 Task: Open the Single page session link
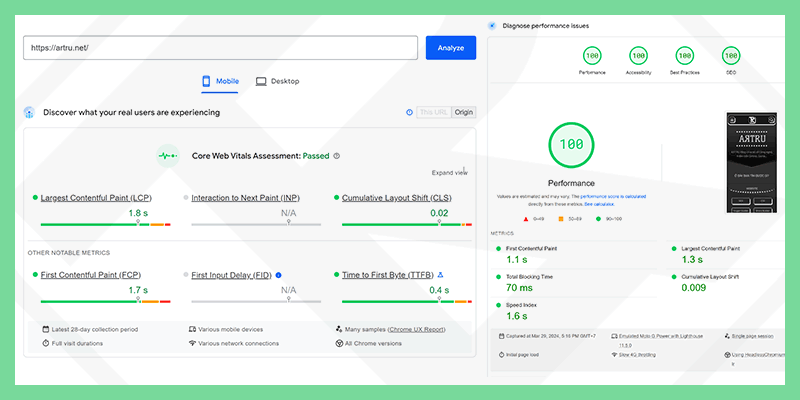click(753, 336)
